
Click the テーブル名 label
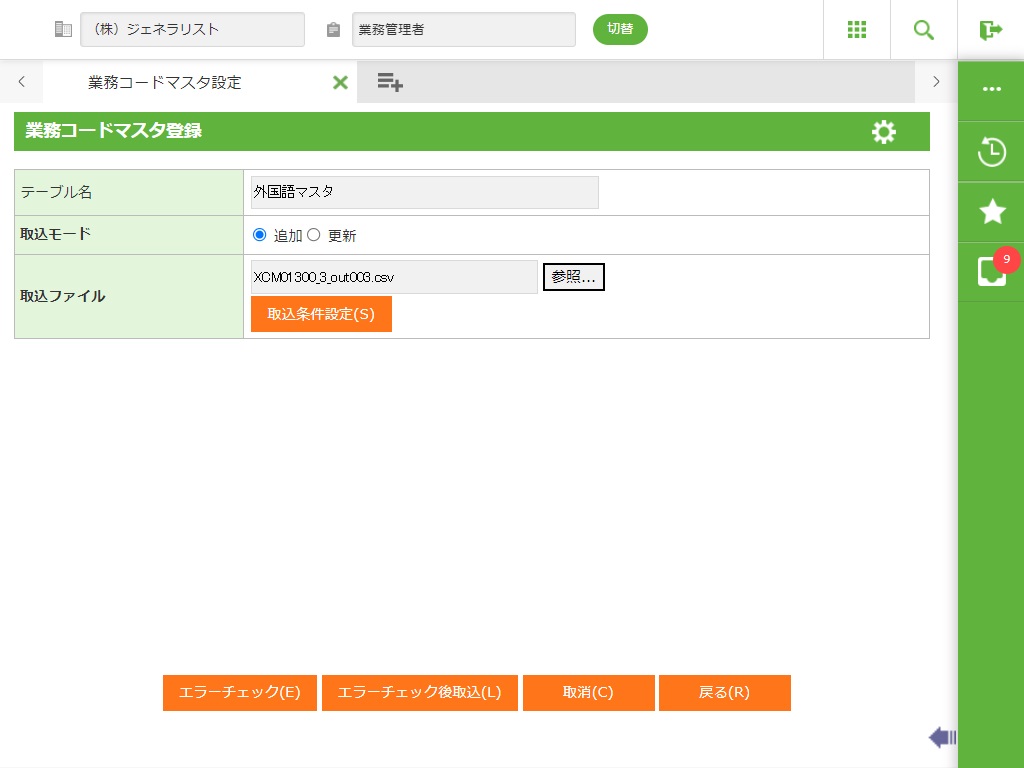[56, 192]
